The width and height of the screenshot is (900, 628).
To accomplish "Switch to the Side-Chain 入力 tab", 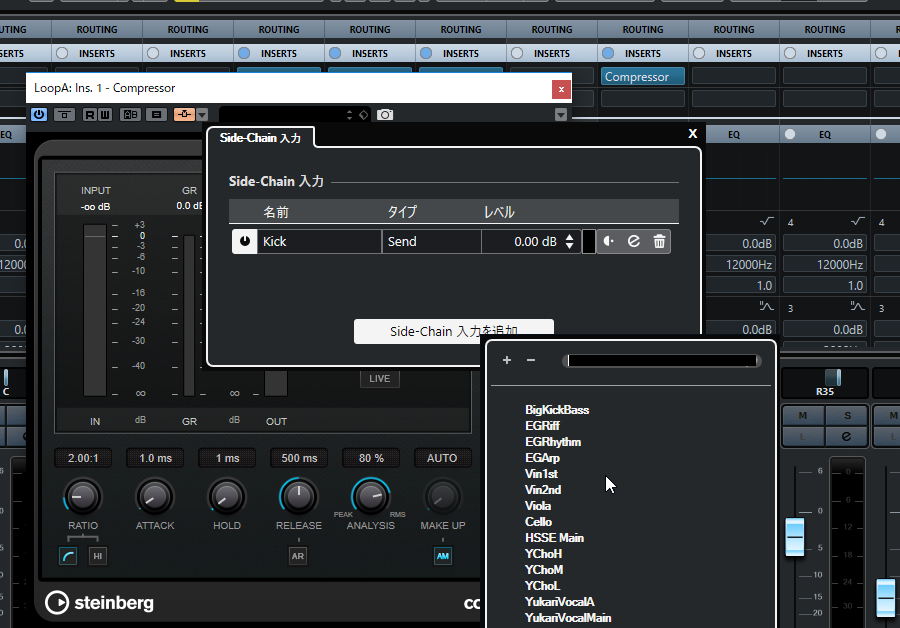I will (260, 138).
